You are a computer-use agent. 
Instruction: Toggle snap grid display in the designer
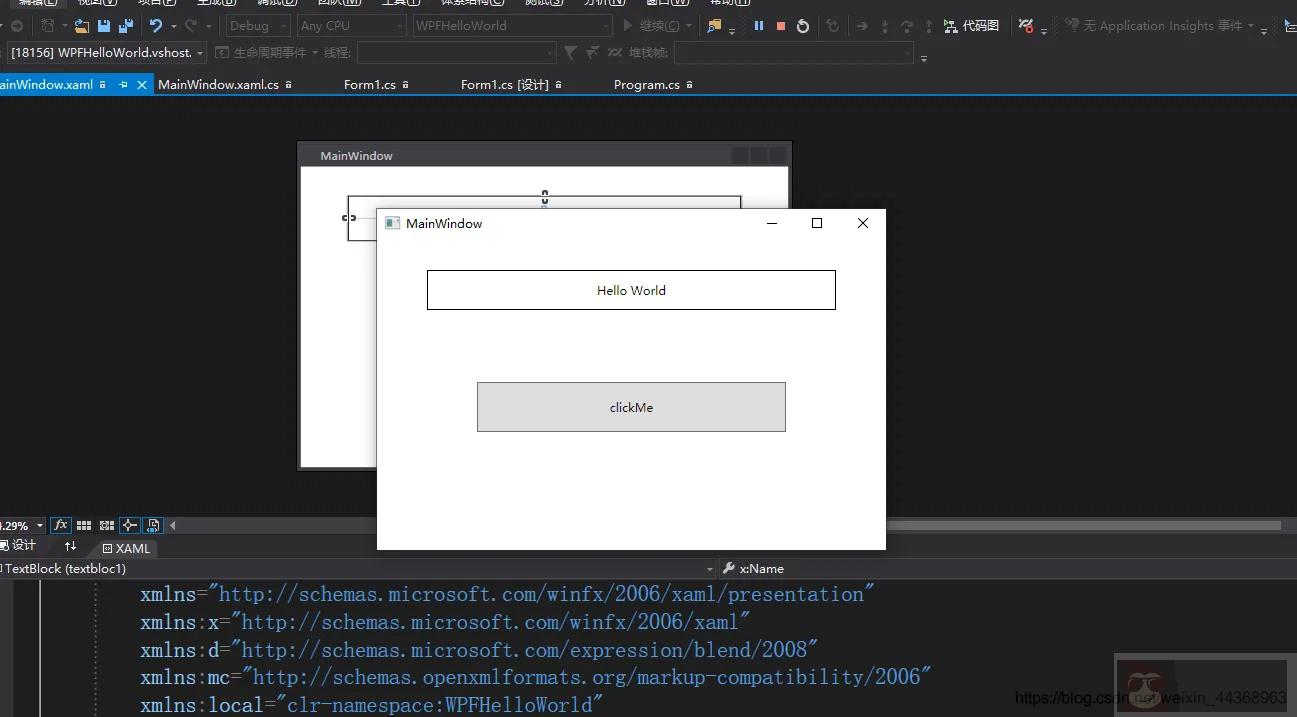tap(84, 525)
